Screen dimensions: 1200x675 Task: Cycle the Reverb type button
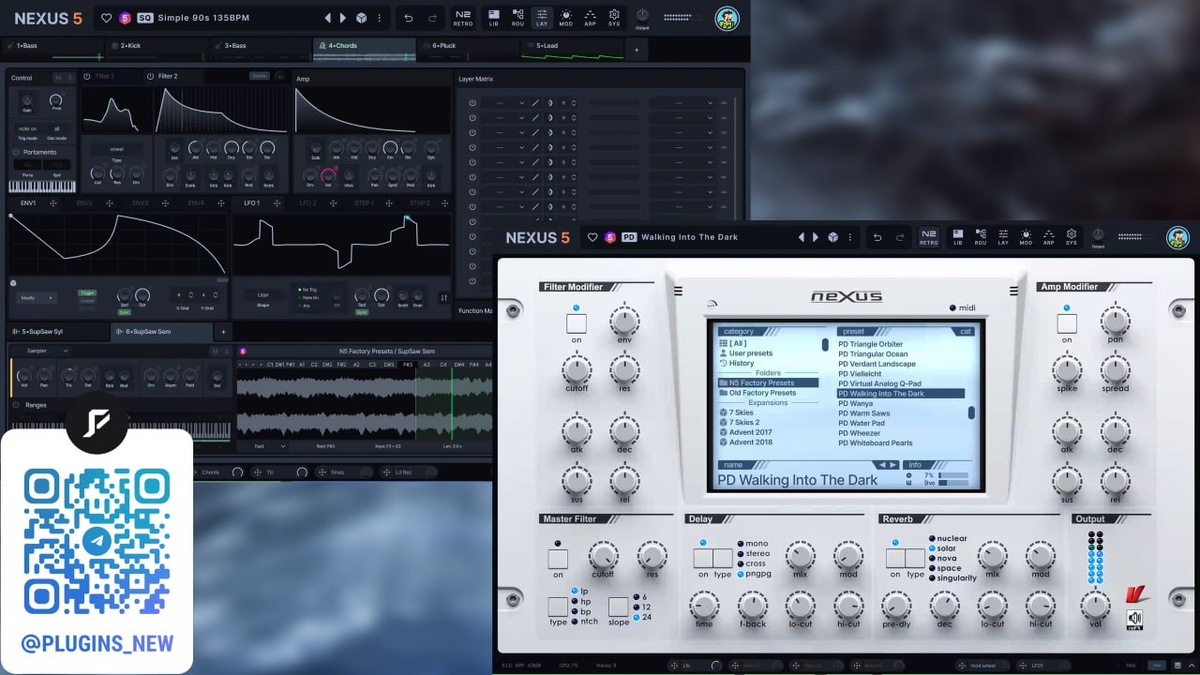pyautogui.click(x=914, y=558)
